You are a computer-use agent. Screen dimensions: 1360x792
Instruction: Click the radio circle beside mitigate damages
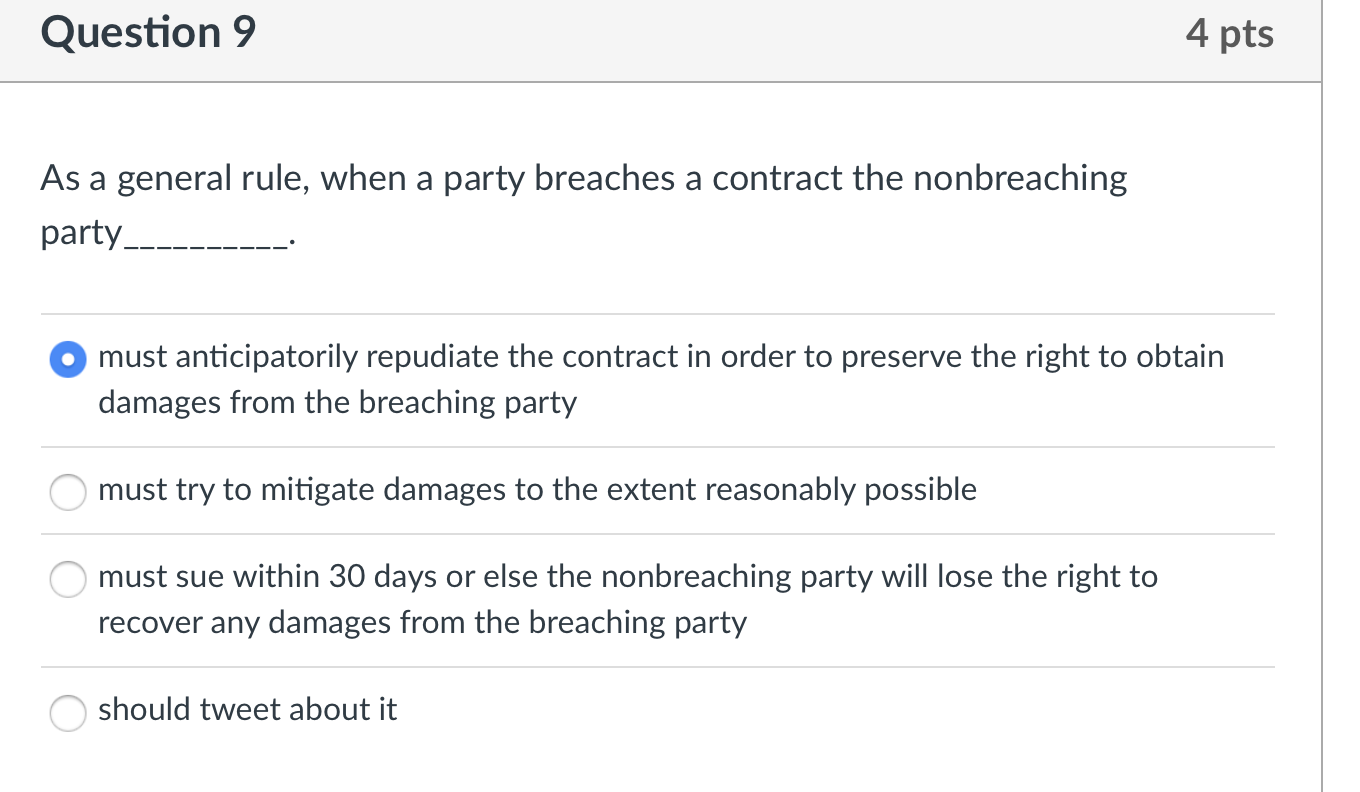[x=67, y=492]
